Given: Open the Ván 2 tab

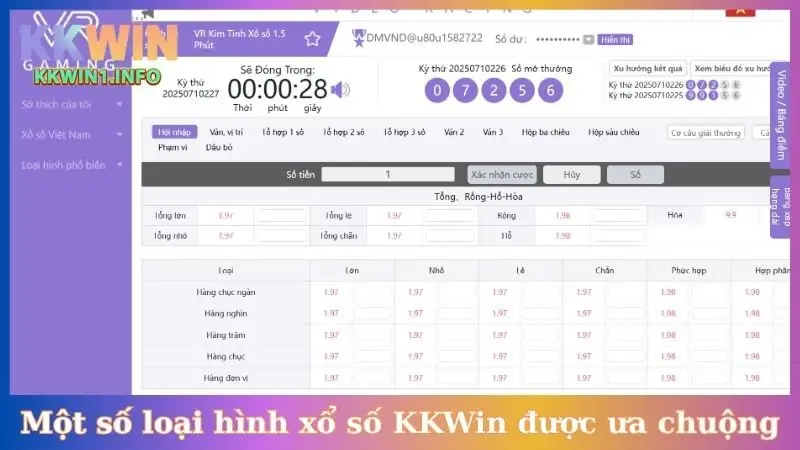Looking at the screenshot, I should (454, 132).
